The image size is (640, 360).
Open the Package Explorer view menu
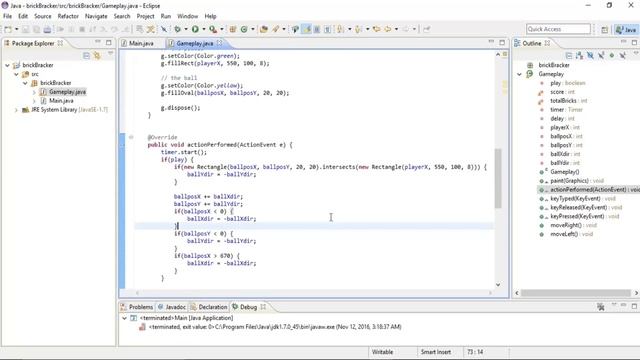pos(111,54)
